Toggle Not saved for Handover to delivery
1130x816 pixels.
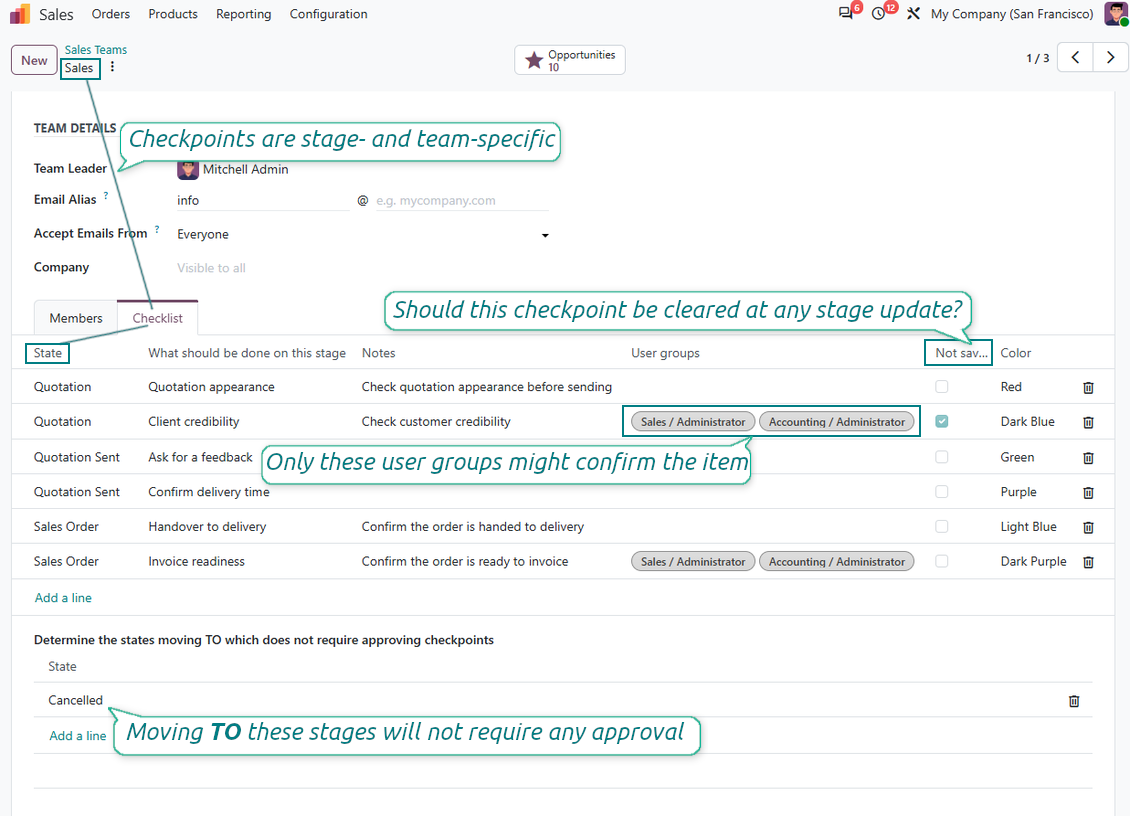(x=941, y=527)
